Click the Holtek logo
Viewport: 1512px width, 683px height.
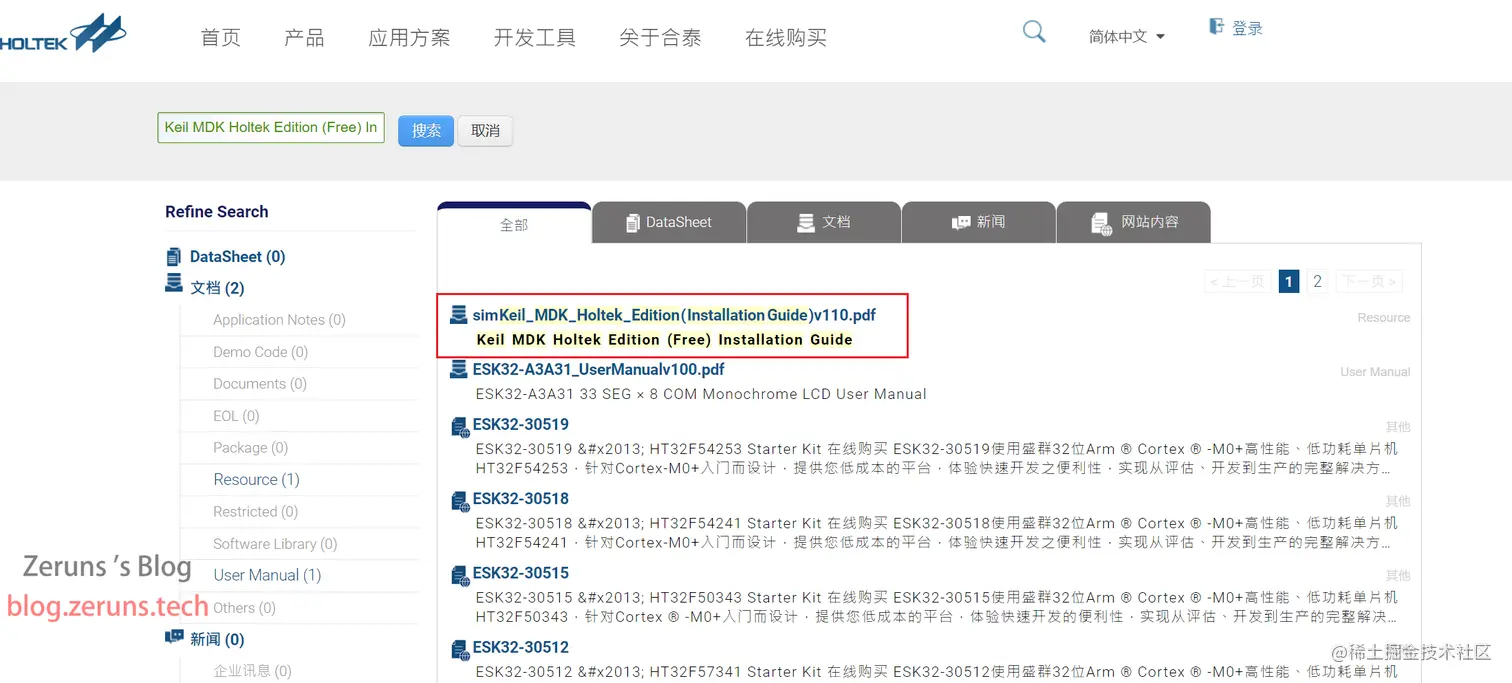[x=63, y=34]
